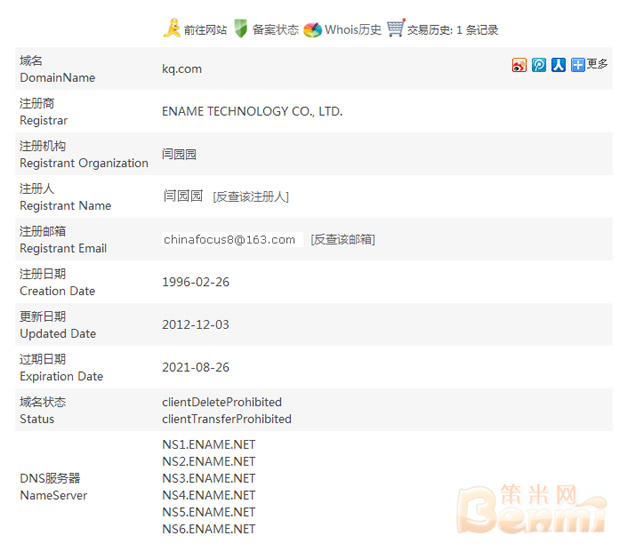Screen dimensions: 620x552
Task: Click the blue plus share icon
Action: coord(578,65)
